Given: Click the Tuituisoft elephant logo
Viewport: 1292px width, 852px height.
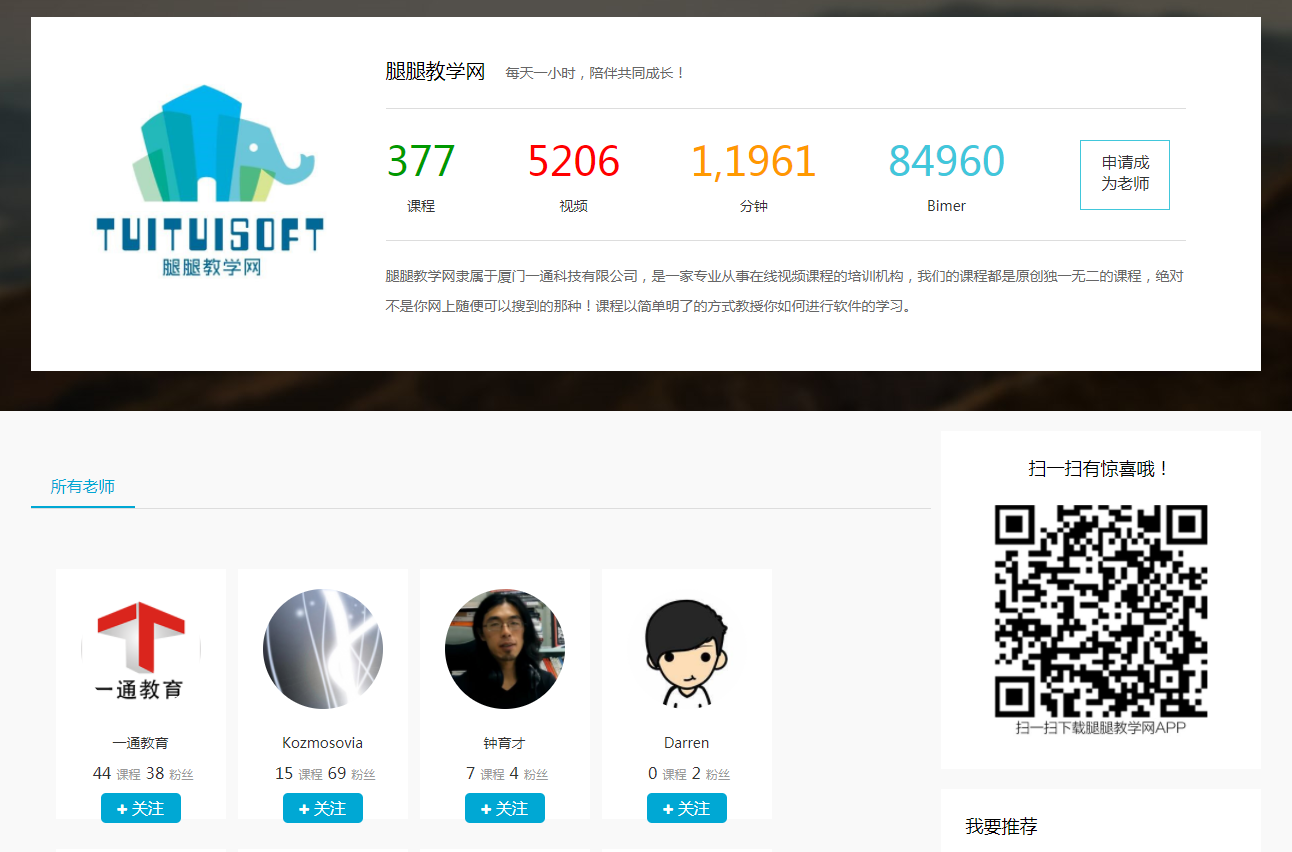Looking at the screenshot, I should pos(210,181).
